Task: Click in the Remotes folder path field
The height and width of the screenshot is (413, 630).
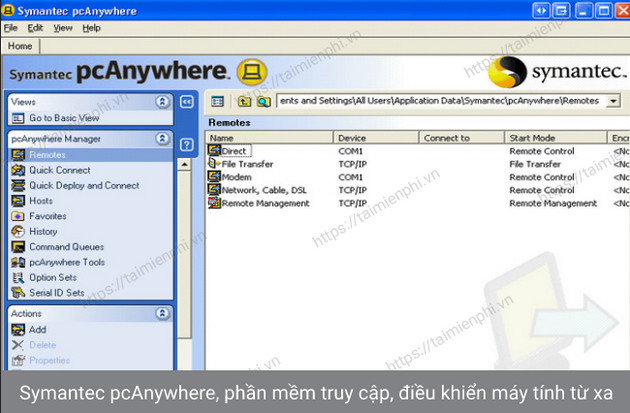Action: pos(440,101)
